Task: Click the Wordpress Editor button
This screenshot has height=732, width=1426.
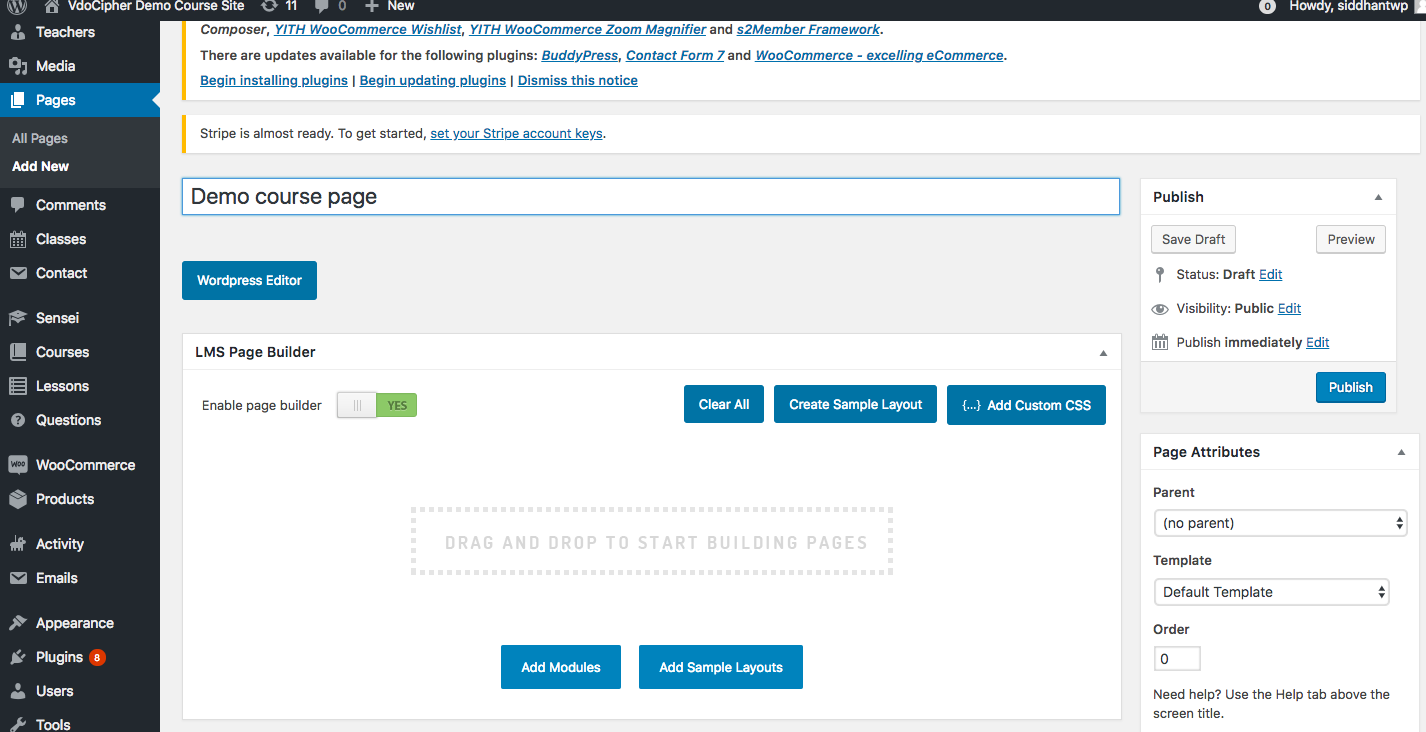Action: click(x=249, y=281)
